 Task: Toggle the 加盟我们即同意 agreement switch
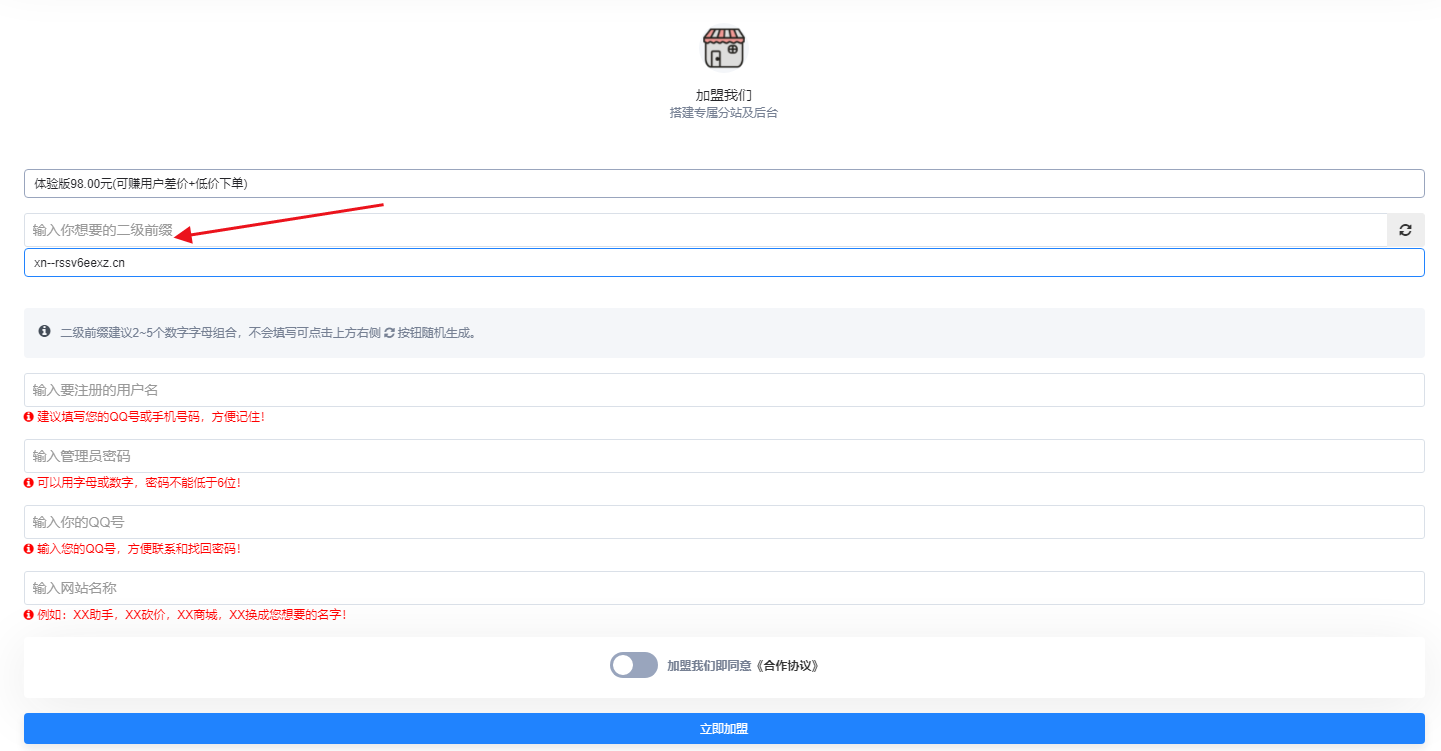point(633,665)
